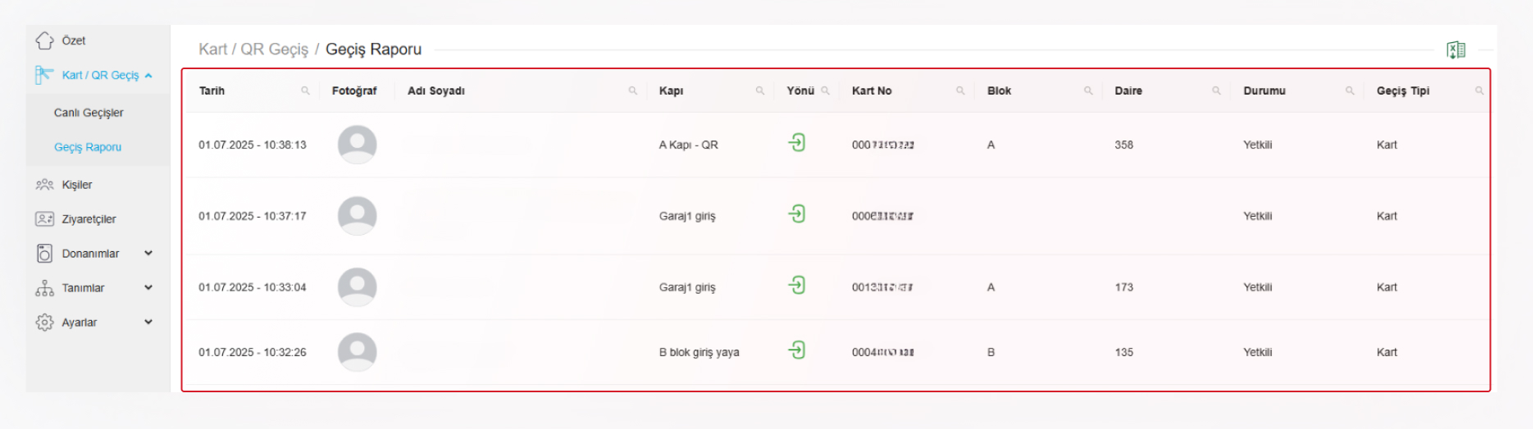Open the avatar photo in the 10:32:26 row
The image size is (1533, 429).
pos(357,352)
